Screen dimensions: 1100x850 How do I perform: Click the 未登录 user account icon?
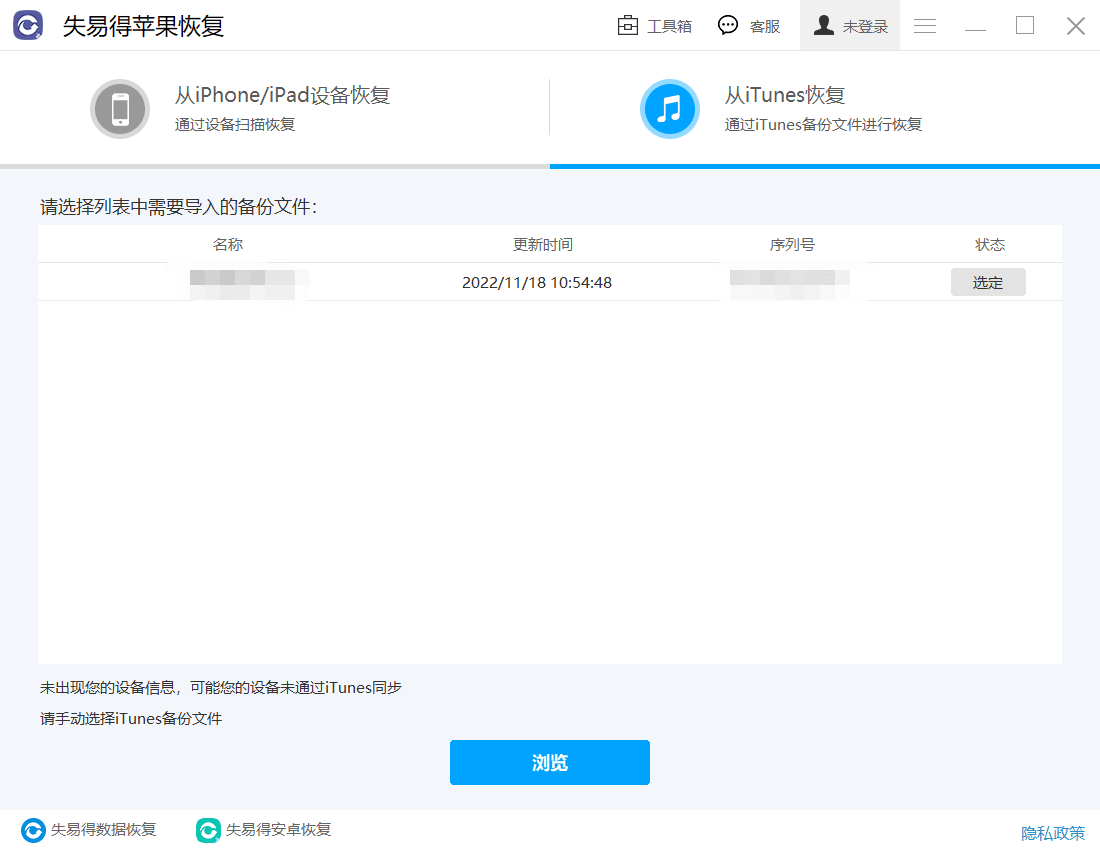(824, 25)
